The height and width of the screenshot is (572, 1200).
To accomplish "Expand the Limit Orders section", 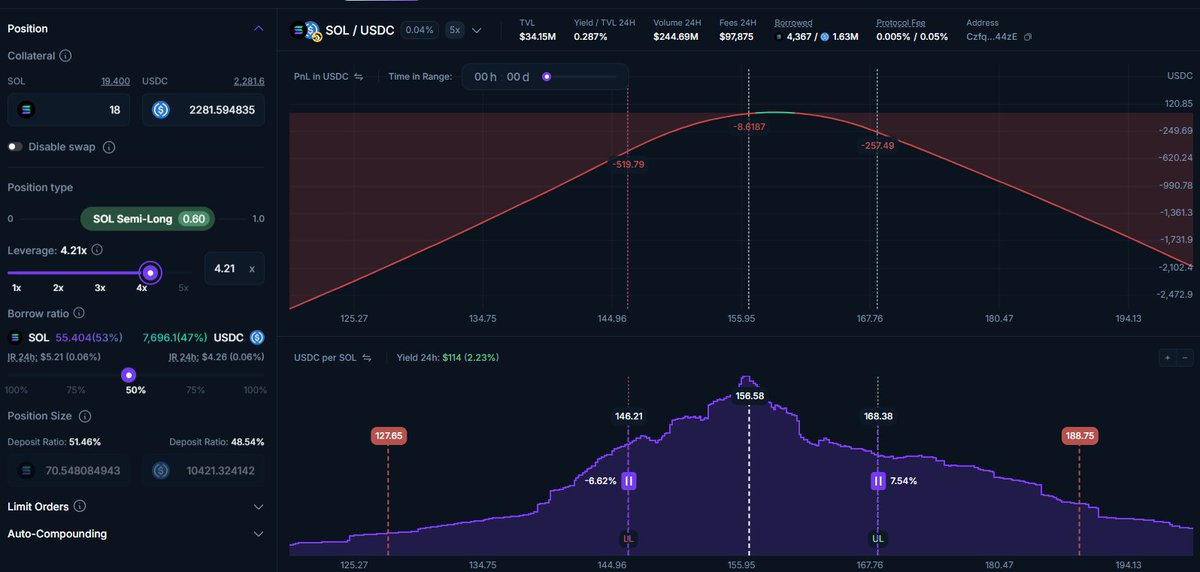I will [259, 507].
